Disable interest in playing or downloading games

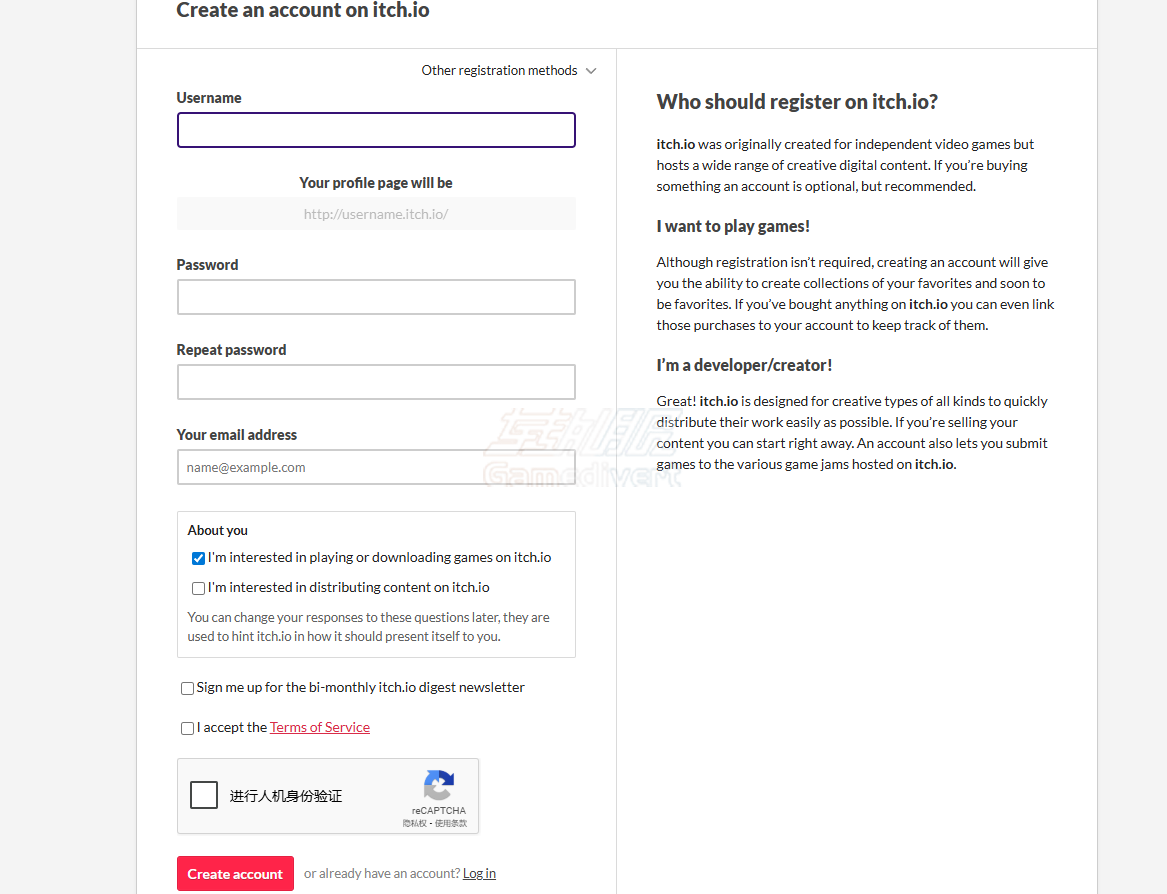pyautogui.click(x=198, y=558)
